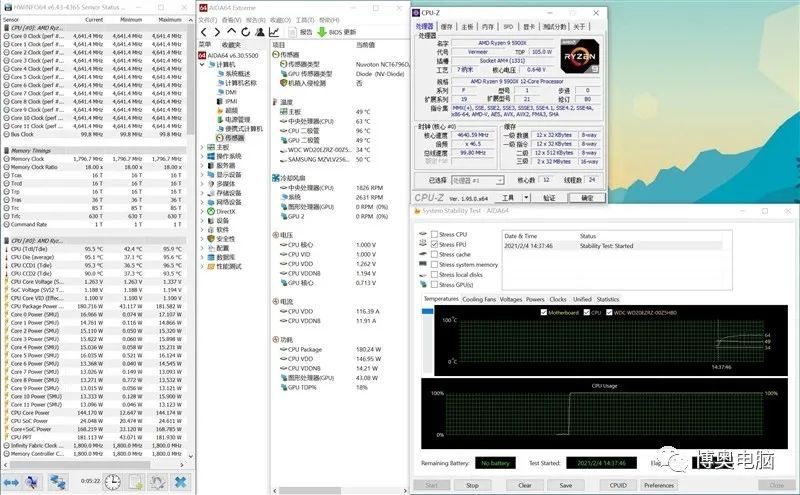
Task: Click HWiNFO horizontal scrollbar thumb
Action: tap(80, 465)
